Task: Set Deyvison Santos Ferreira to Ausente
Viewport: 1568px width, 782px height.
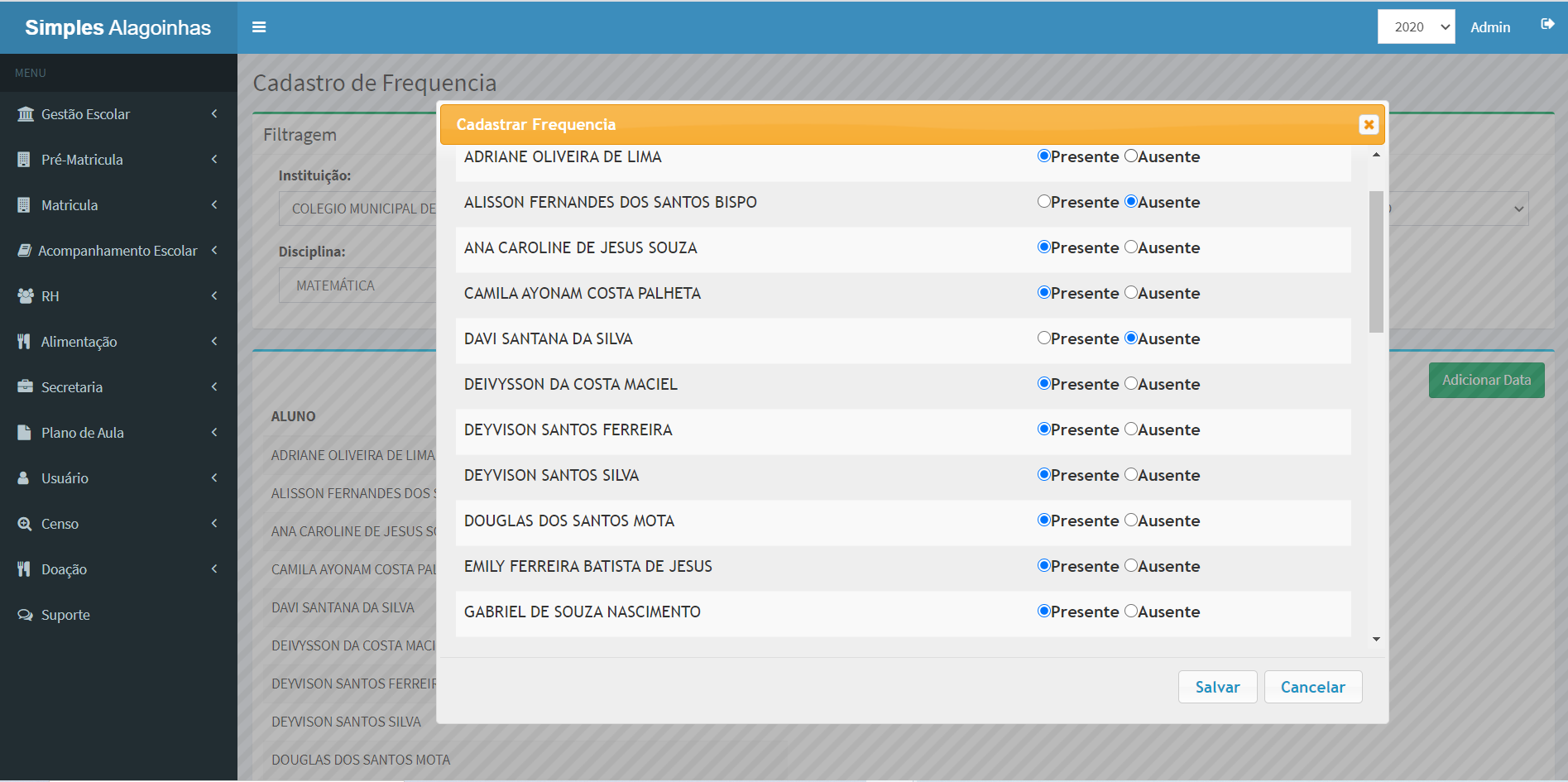Action: (1131, 429)
